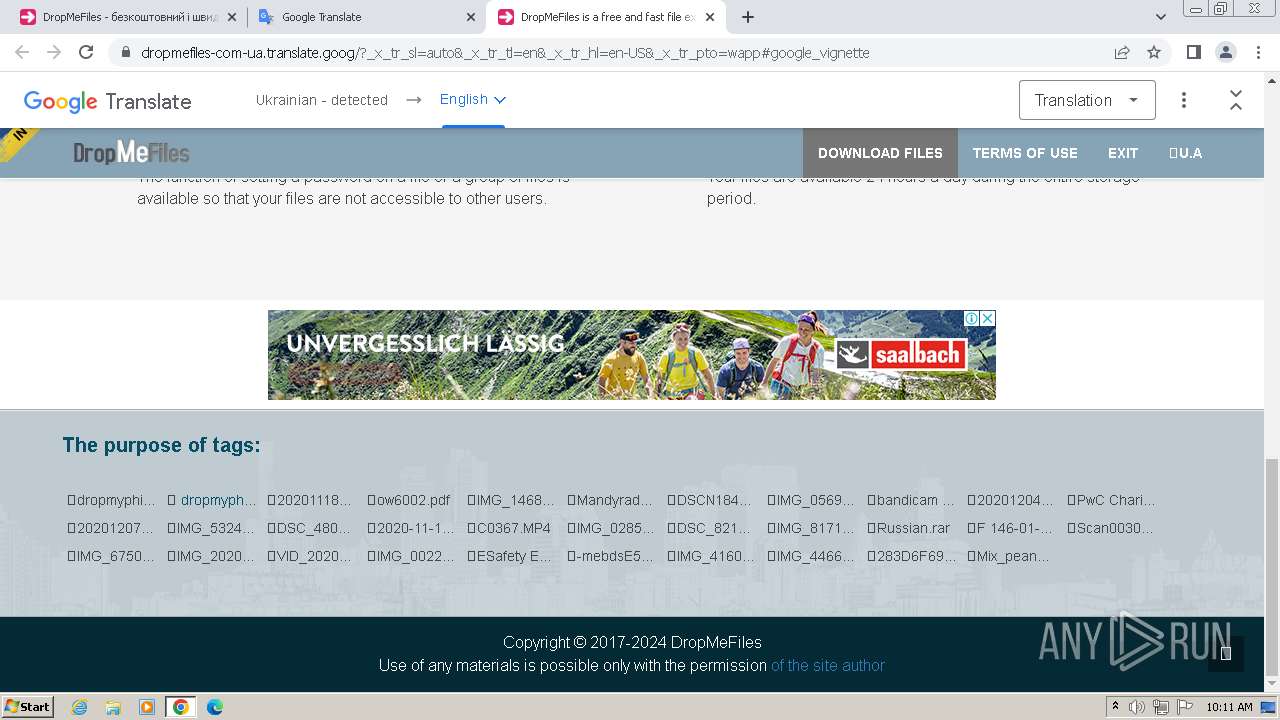Collapse the Google Translate bar
This screenshot has width=1280, height=720.
(x=1236, y=100)
